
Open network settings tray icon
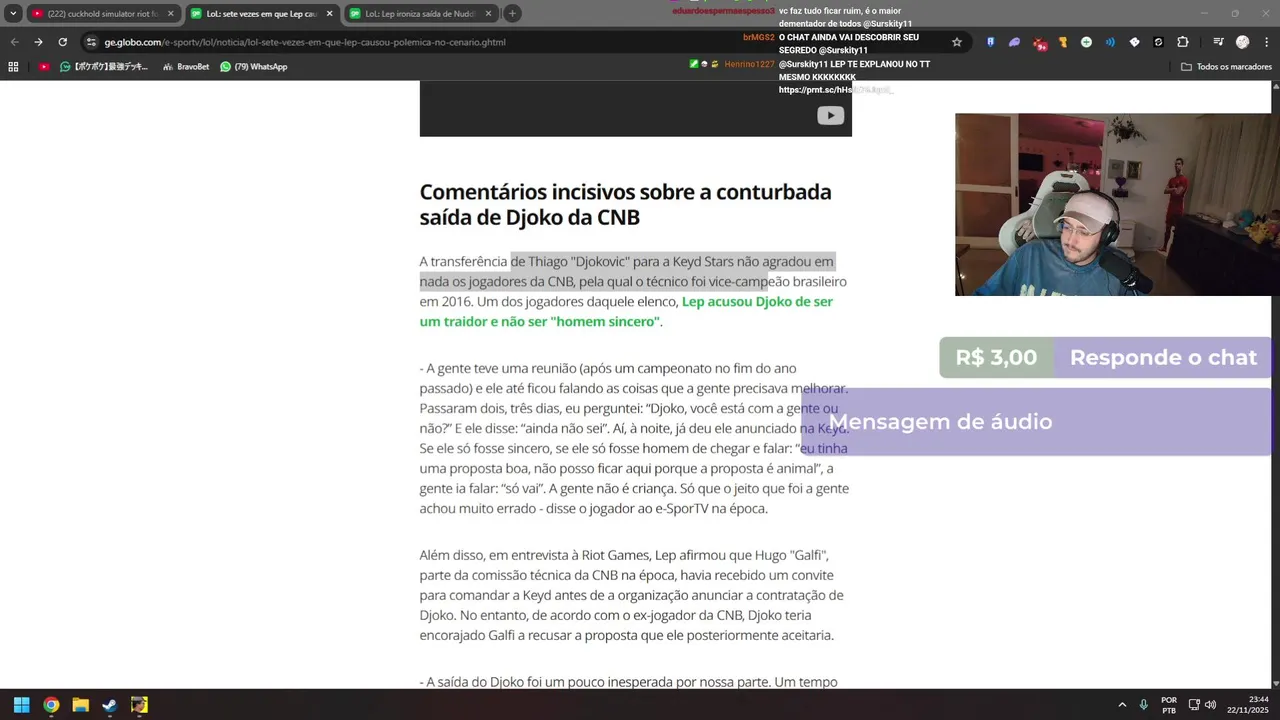1194,705
